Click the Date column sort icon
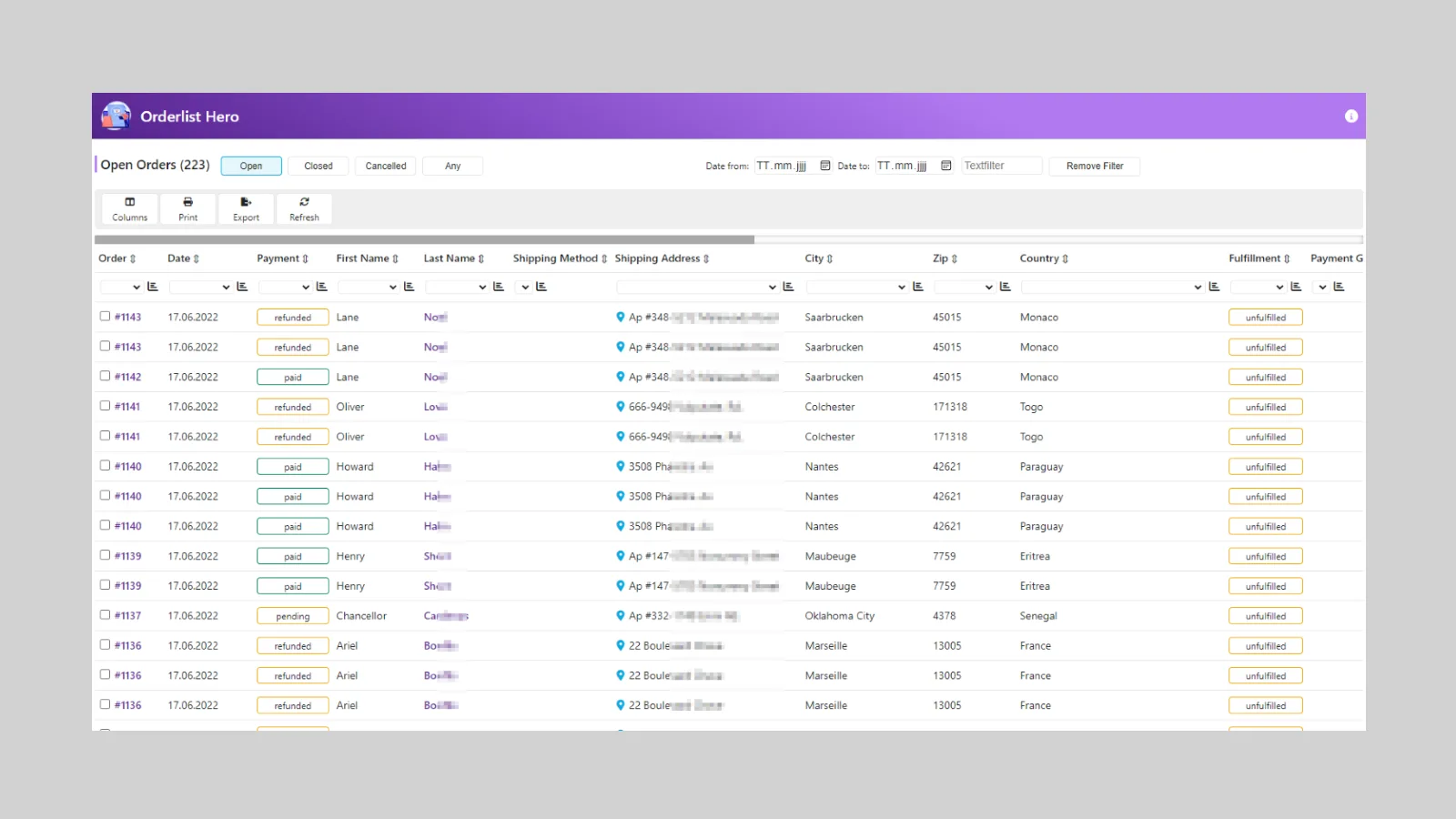 197,259
